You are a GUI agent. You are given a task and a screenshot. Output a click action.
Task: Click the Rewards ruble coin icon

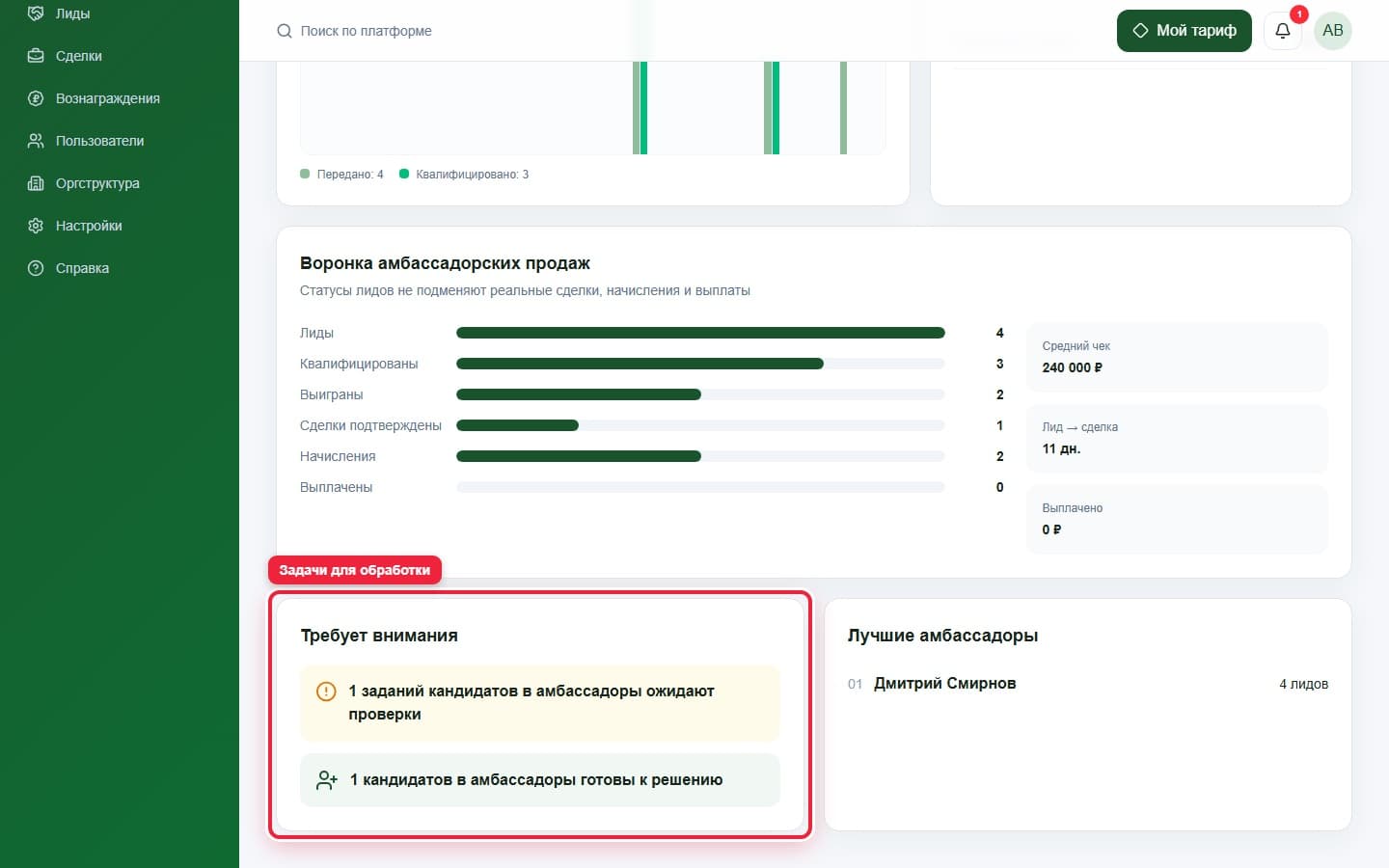click(x=36, y=98)
